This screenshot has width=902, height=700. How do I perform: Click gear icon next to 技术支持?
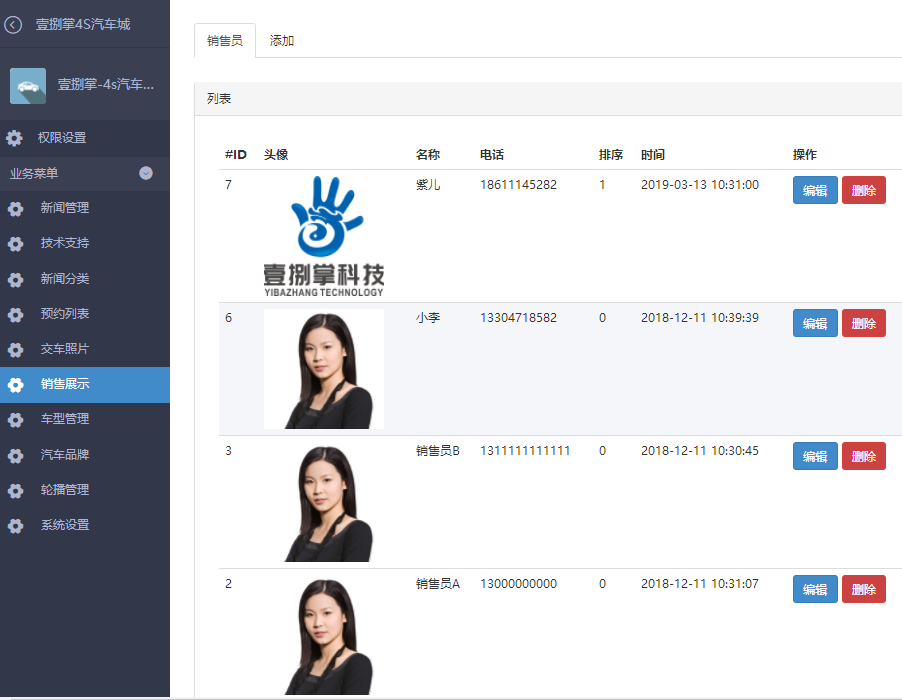(16, 243)
